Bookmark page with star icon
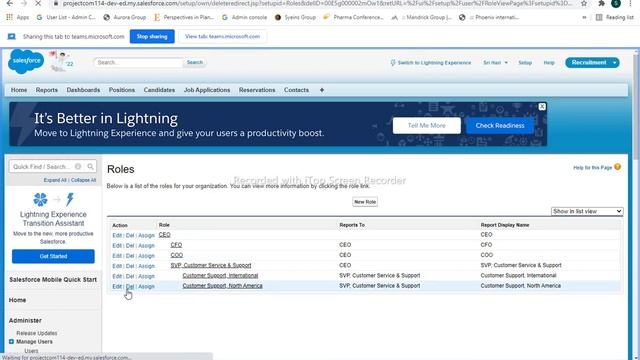This screenshot has height=360, width=640. point(584,3)
